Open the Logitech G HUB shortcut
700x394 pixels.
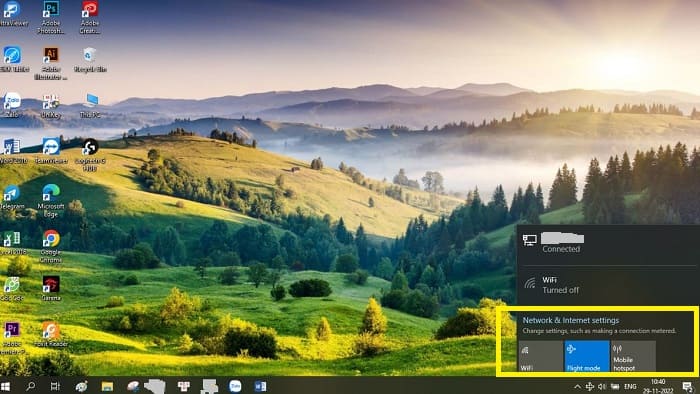90,155
